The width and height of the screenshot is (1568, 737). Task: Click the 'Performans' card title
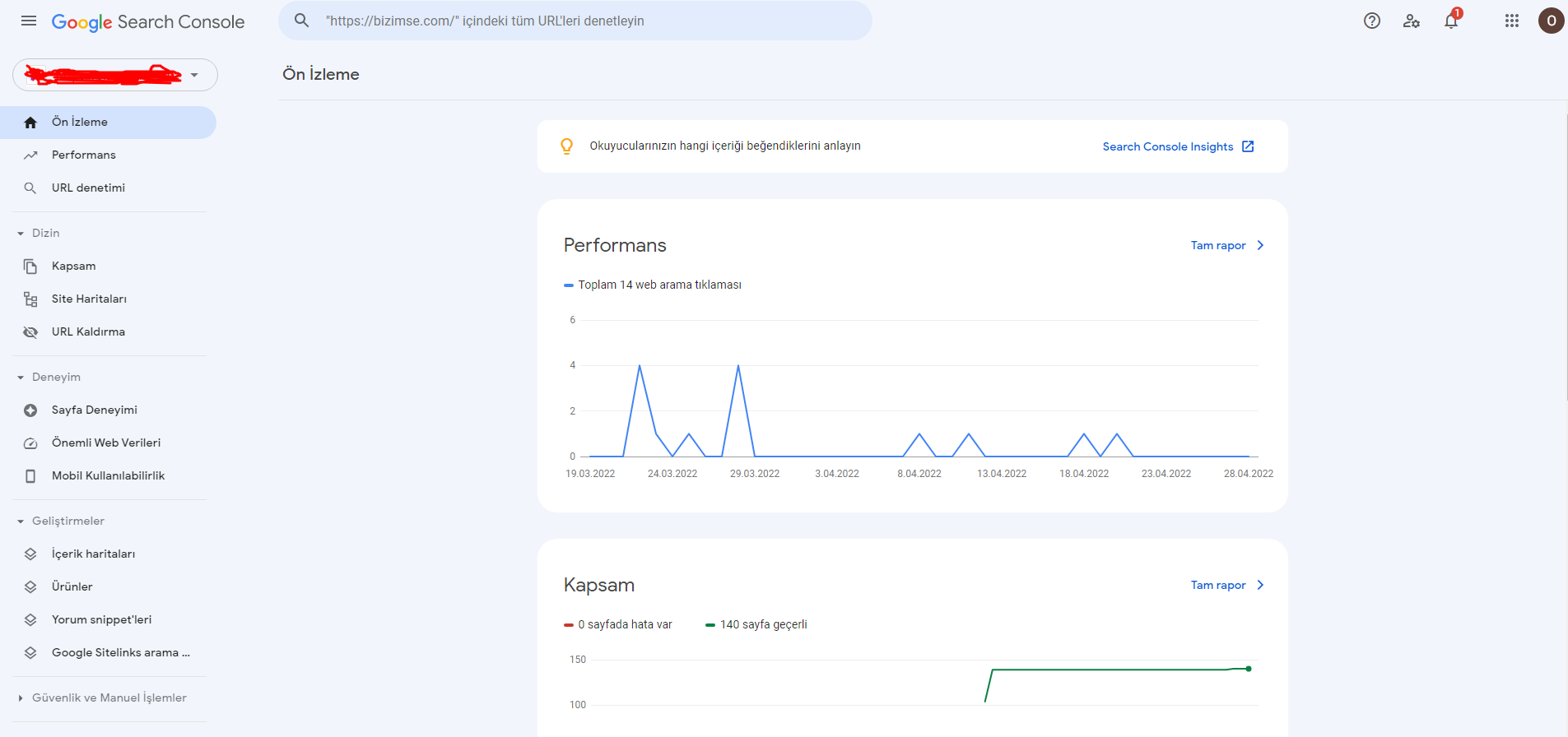(615, 245)
